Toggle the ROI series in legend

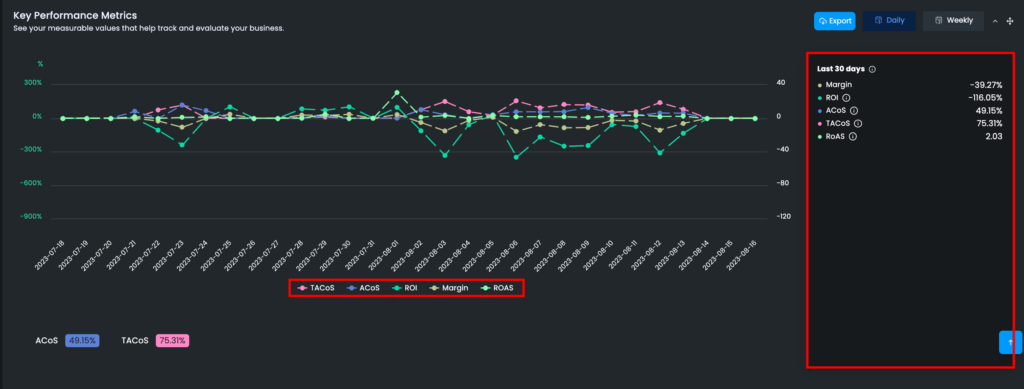pyautogui.click(x=405, y=288)
